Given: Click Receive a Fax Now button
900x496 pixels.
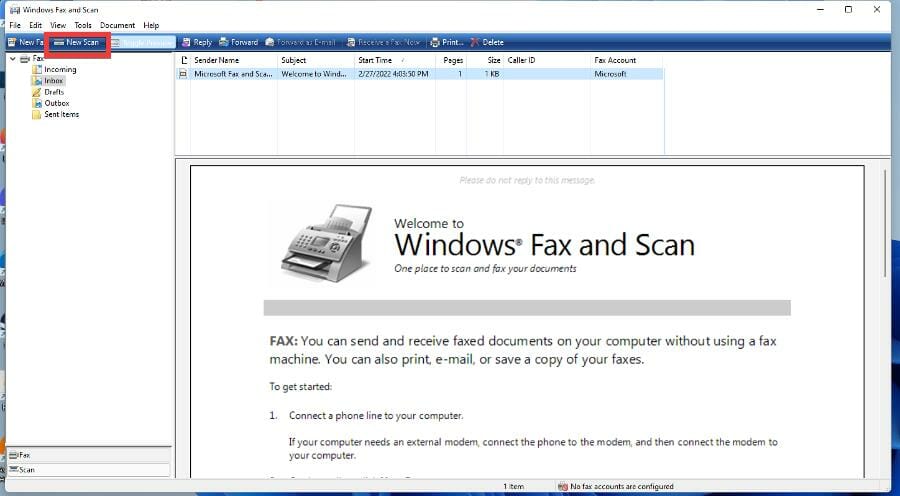Looking at the screenshot, I should click(383, 42).
